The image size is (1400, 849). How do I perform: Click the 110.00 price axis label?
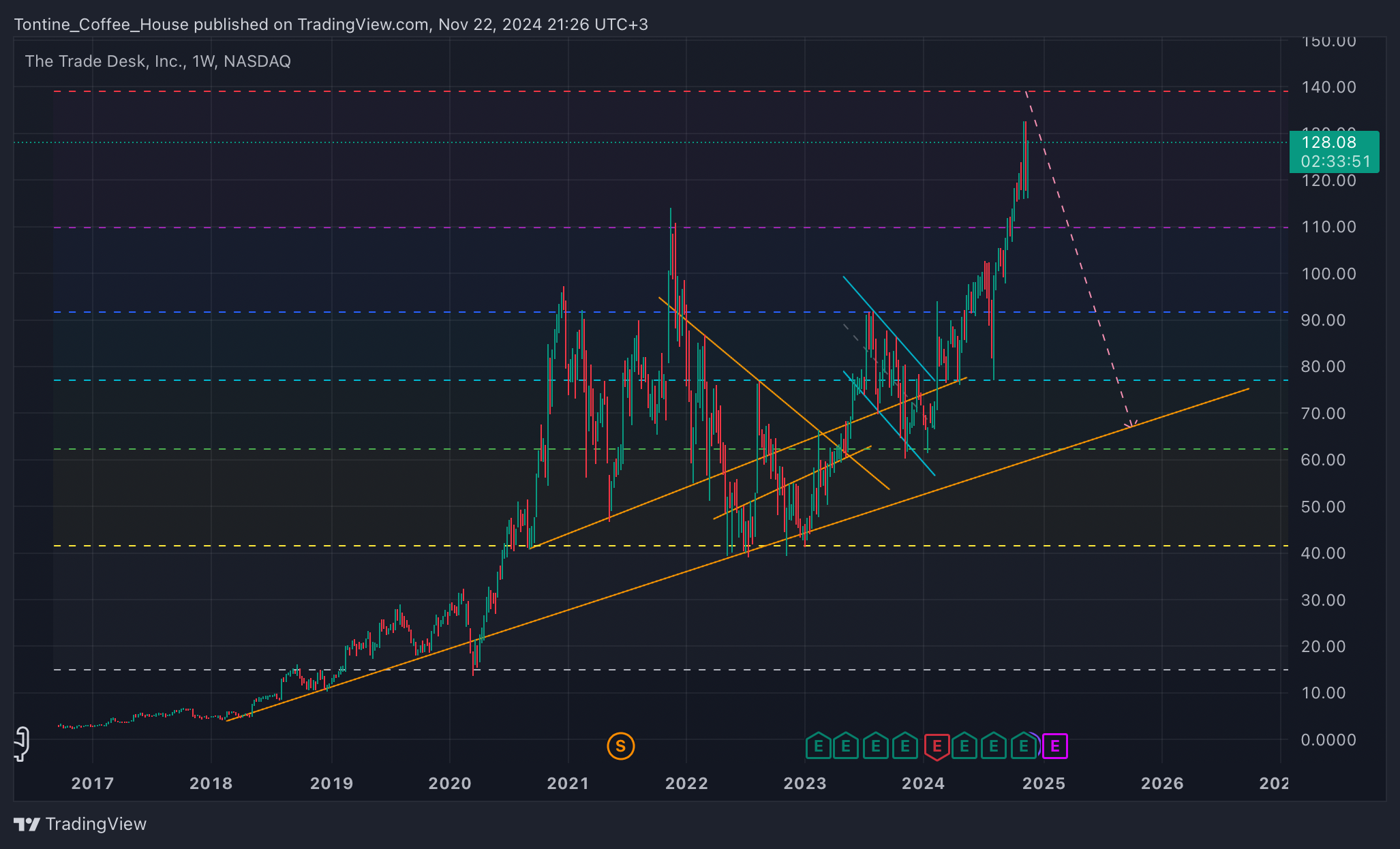pyautogui.click(x=1328, y=227)
